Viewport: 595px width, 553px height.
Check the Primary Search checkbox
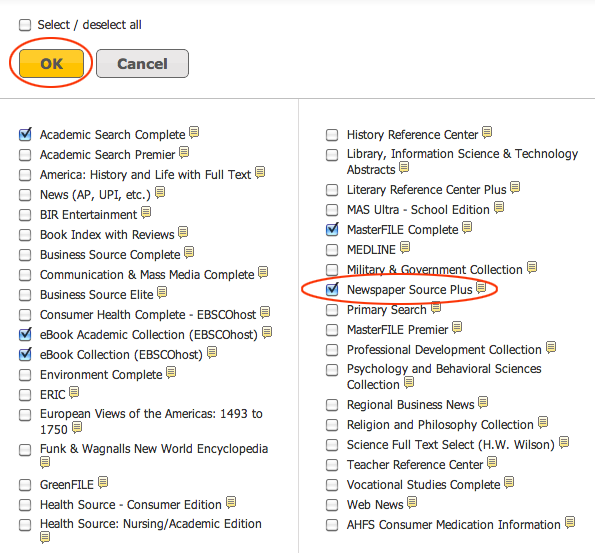(x=332, y=310)
